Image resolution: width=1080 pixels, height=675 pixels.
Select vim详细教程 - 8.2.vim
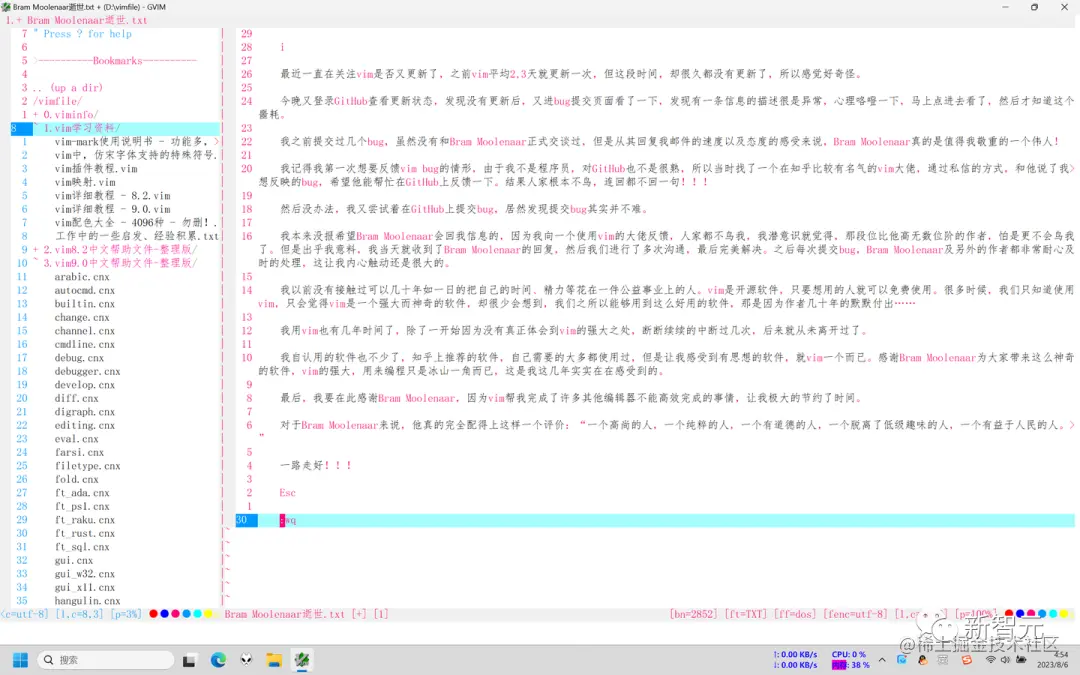click(112, 196)
